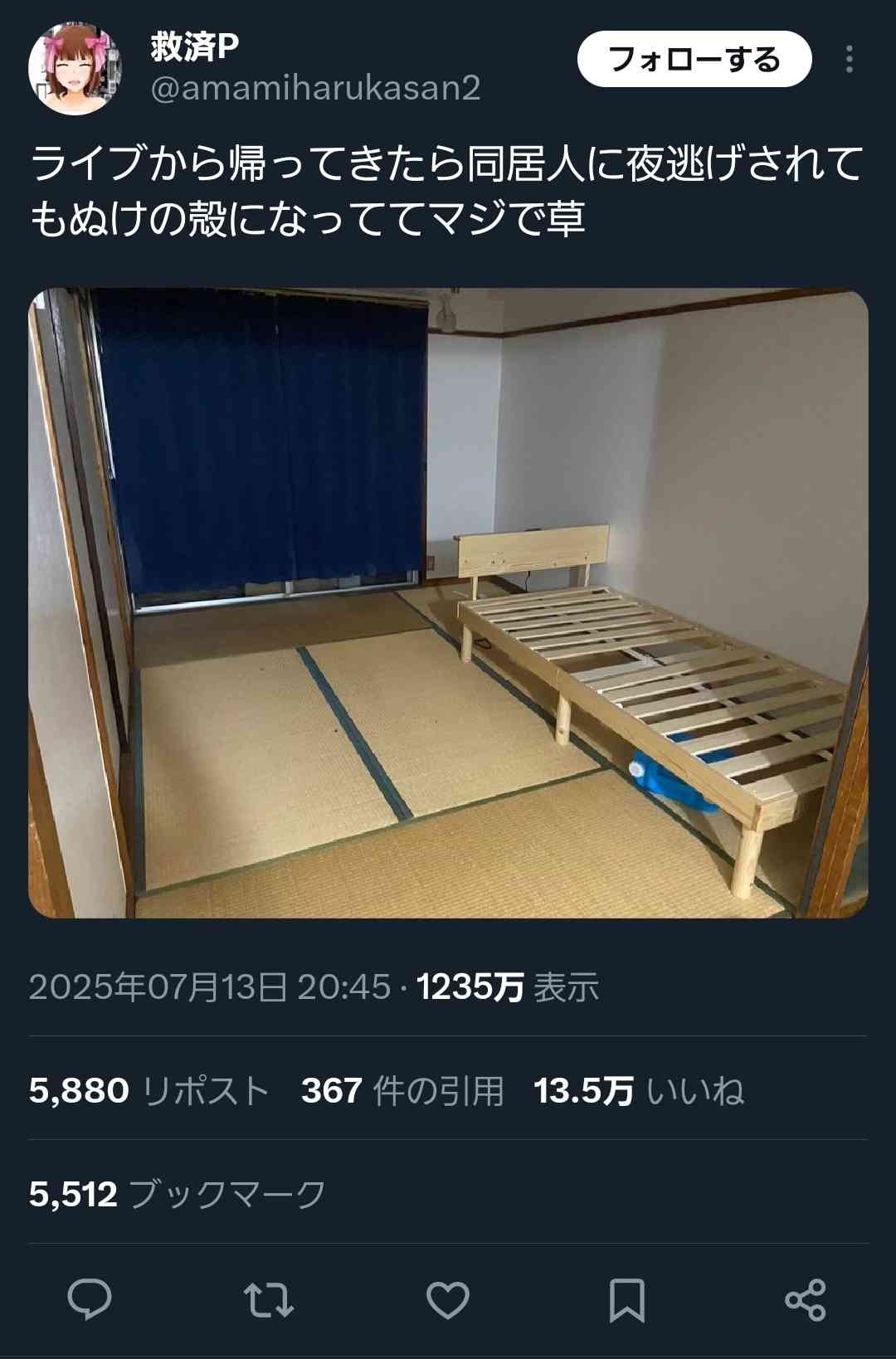Open the three-dot more options menu

(849, 59)
